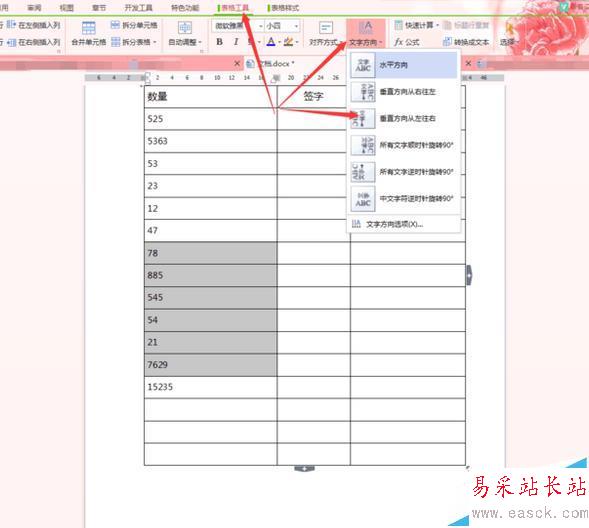The width and height of the screenshot is (589, 528).
Task: Toggle Bold formatting
Action: [x=219, y=42]
